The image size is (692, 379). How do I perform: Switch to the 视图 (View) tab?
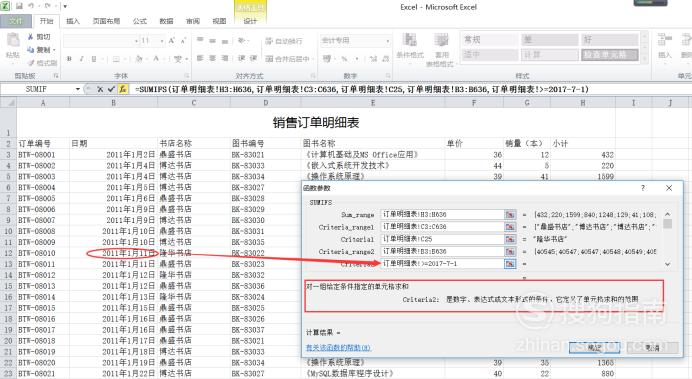pyautogui.click(x=219, y=21)
